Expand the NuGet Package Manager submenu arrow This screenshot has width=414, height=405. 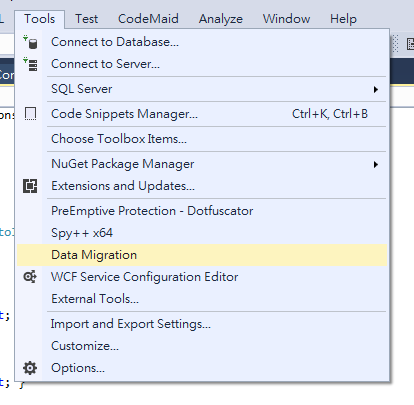click(x=376, y=164)
